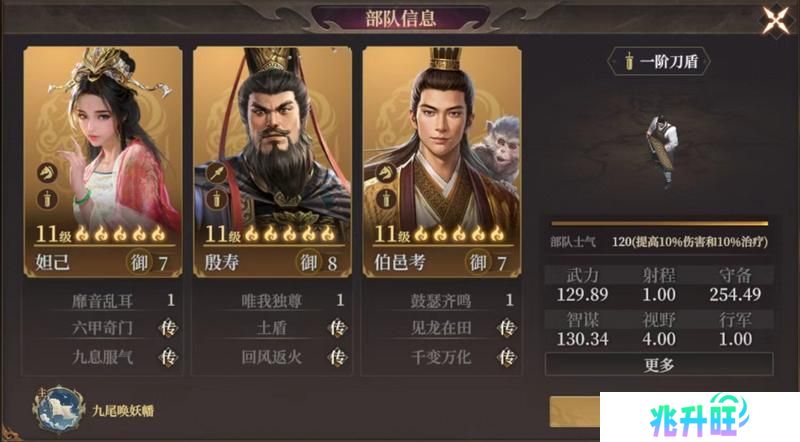Click the shield icon on 妲己 card
The image size is (800, 442).
47,199
